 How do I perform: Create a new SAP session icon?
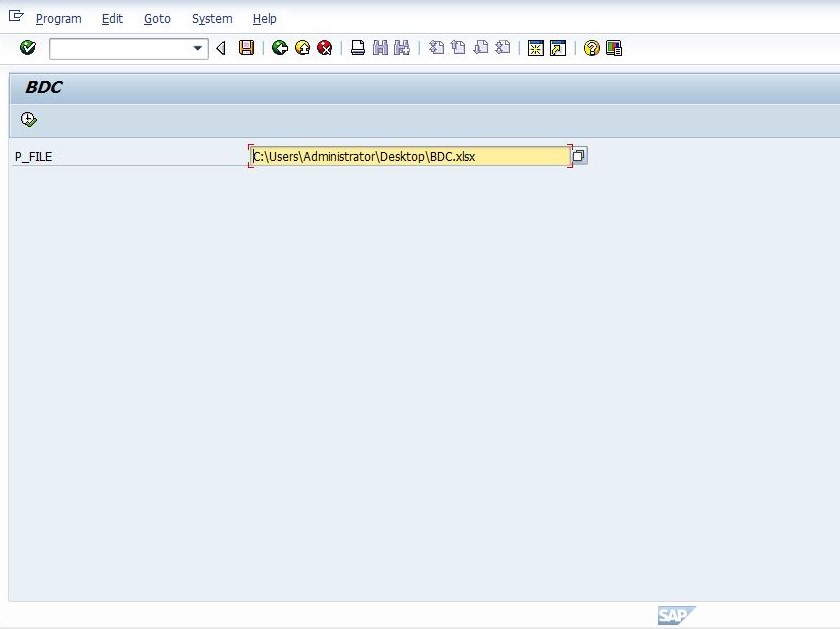536,47
